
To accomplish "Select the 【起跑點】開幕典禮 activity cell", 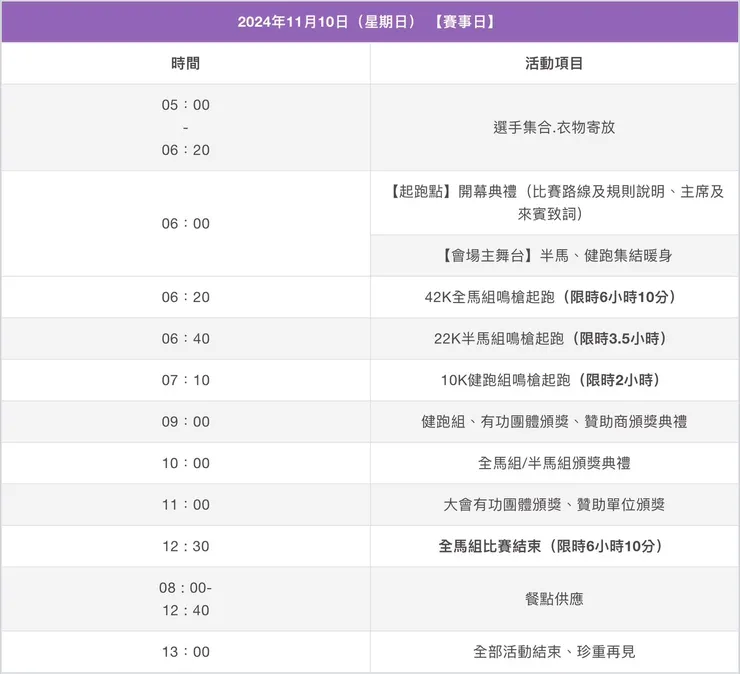I will point(554,203).
